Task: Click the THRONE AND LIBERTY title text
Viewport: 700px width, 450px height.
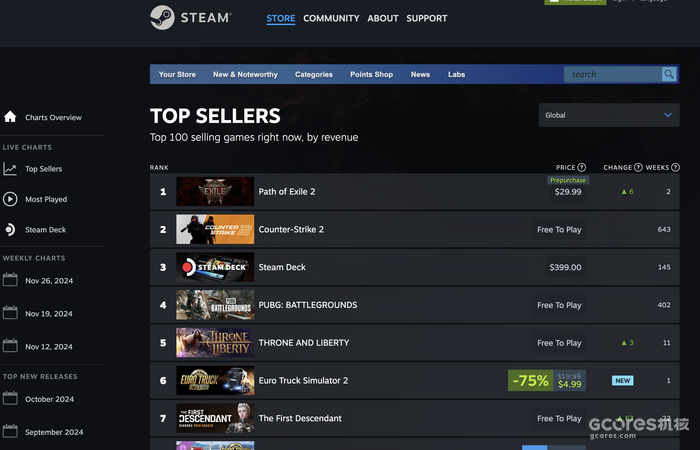Action: coord(304,343)
